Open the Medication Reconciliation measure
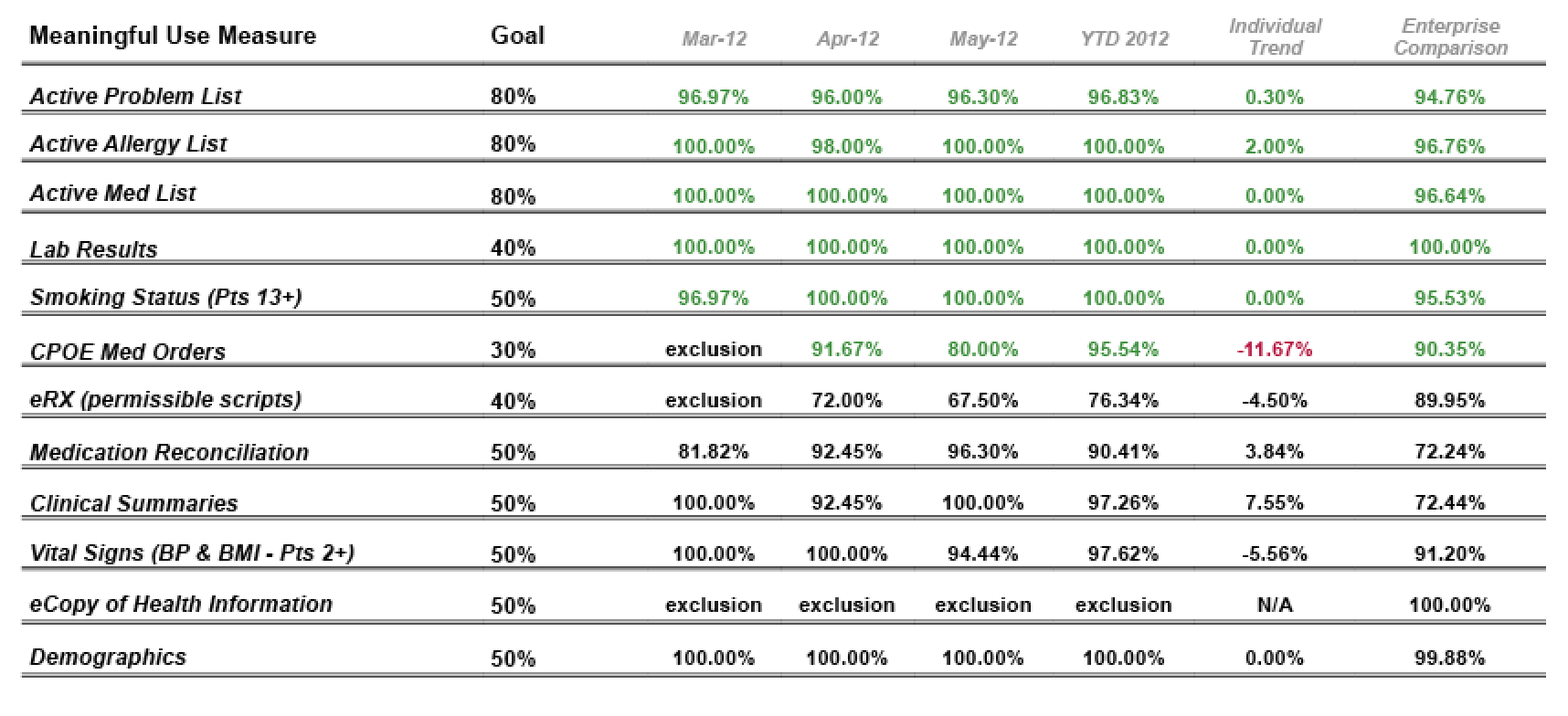The height and width of the screenshot is (716, 1568). point(169,452)
